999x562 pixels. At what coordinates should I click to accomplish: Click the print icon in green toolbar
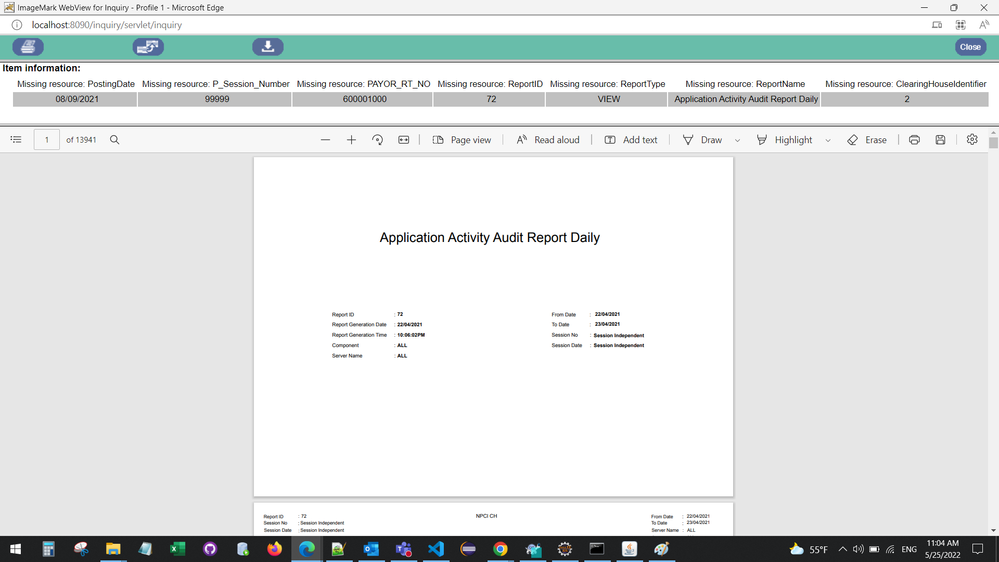28,47
